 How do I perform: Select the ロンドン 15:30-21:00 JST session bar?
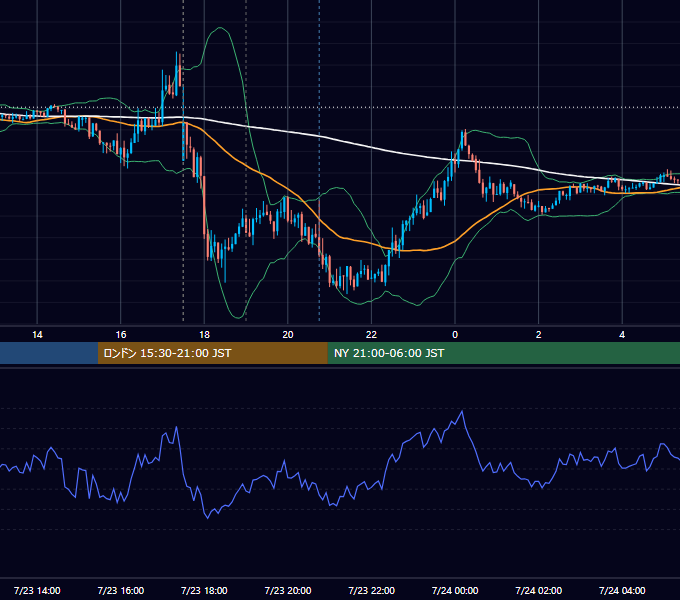pos(212,353)
